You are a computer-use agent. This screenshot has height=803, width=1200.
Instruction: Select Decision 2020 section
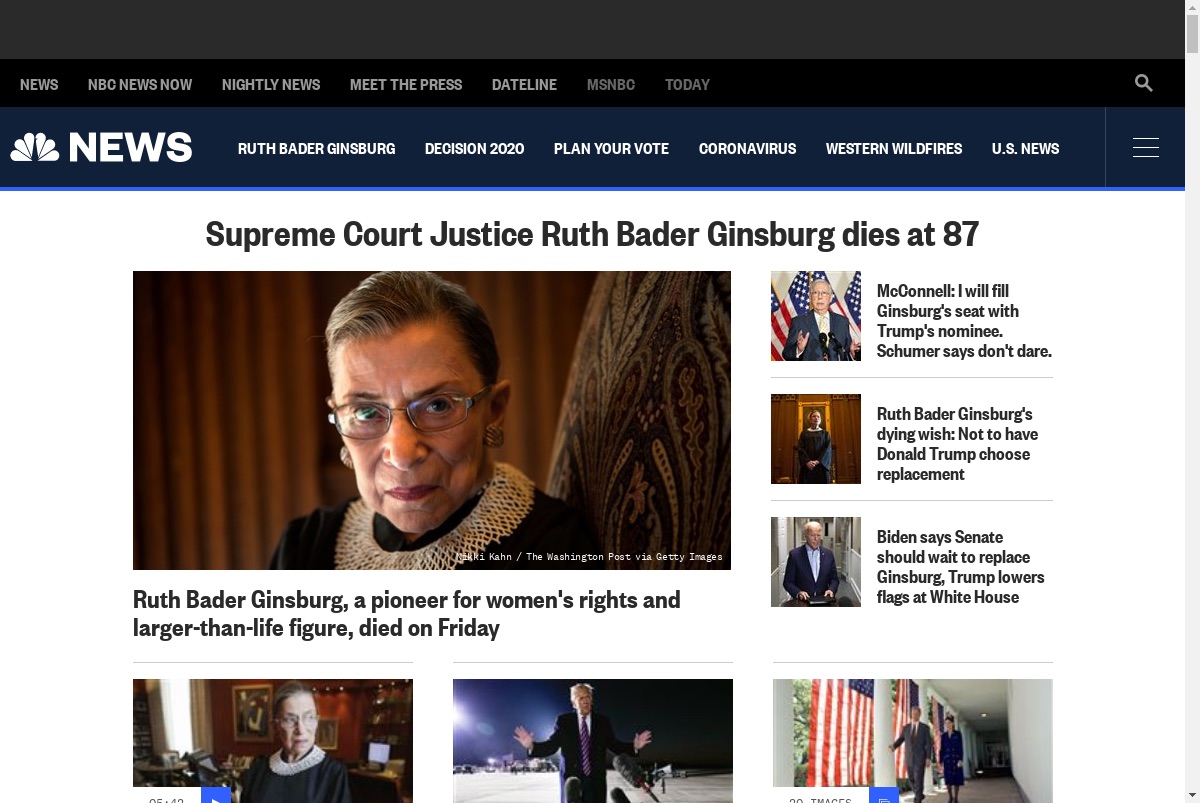(474, 148)
